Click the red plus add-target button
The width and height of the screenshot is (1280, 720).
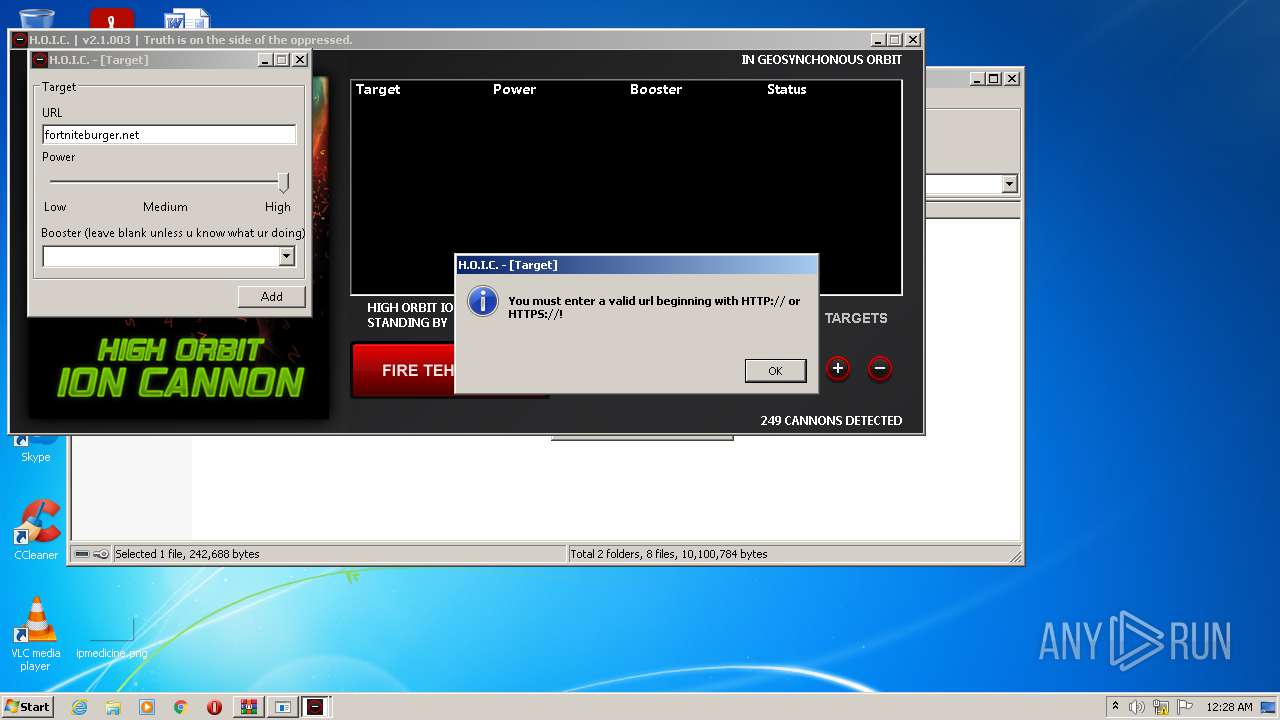(838, 368)
